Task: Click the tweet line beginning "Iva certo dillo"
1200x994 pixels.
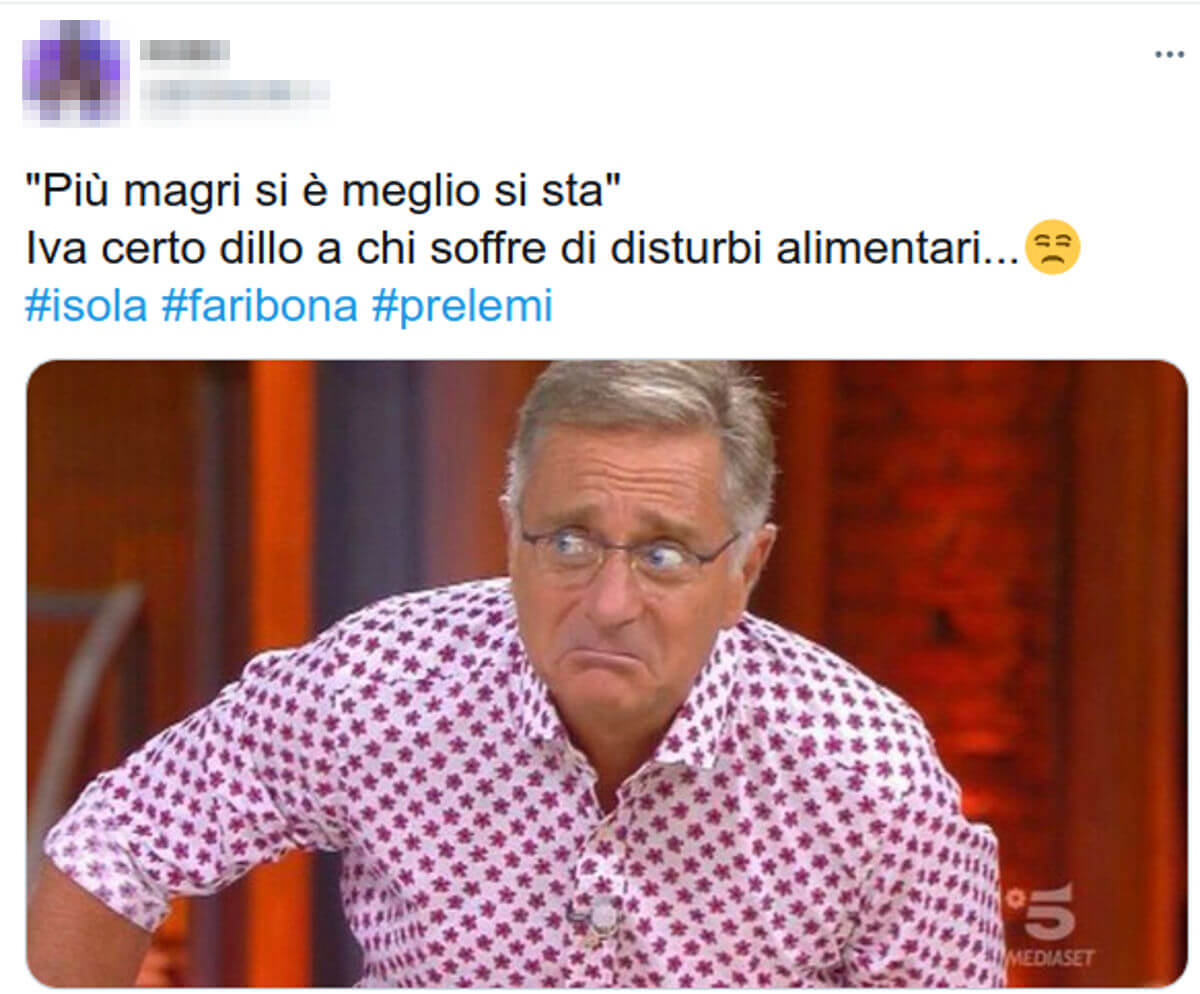Action: tap(525, 249)
